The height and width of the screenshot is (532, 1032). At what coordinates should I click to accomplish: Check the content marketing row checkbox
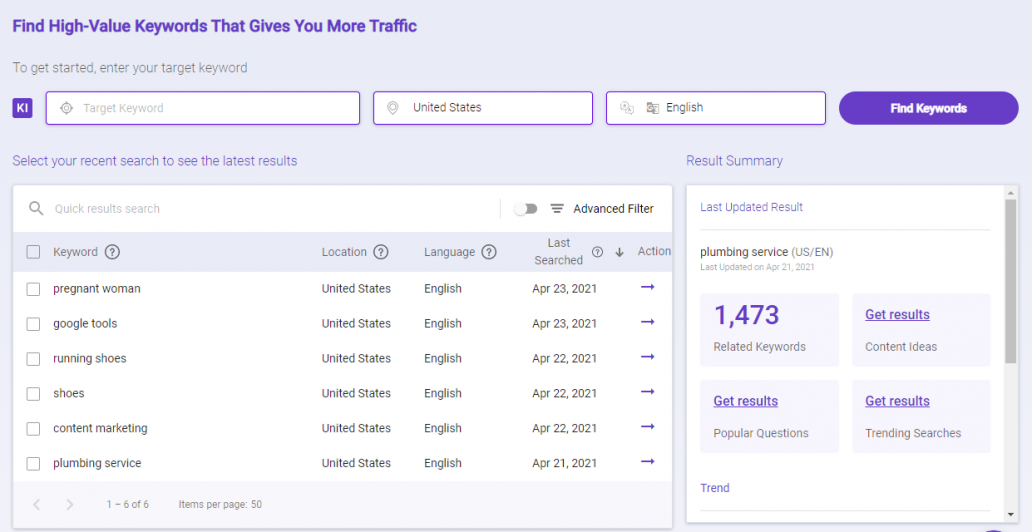click(33, 429)
